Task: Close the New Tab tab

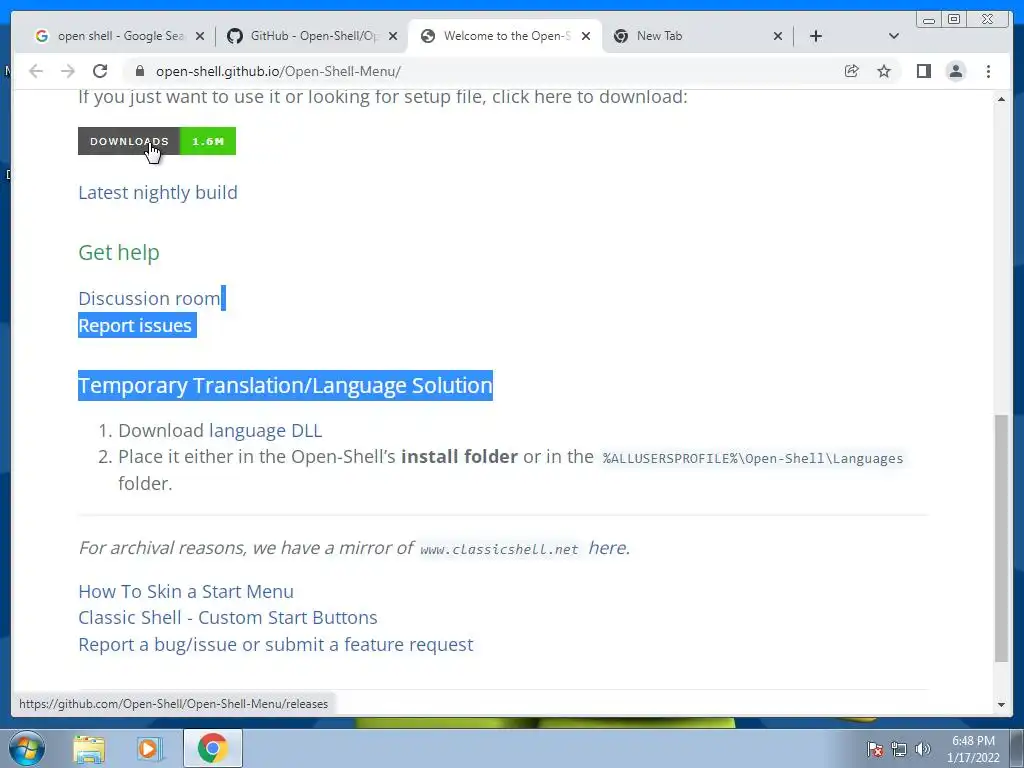Action: coord(778,36)
